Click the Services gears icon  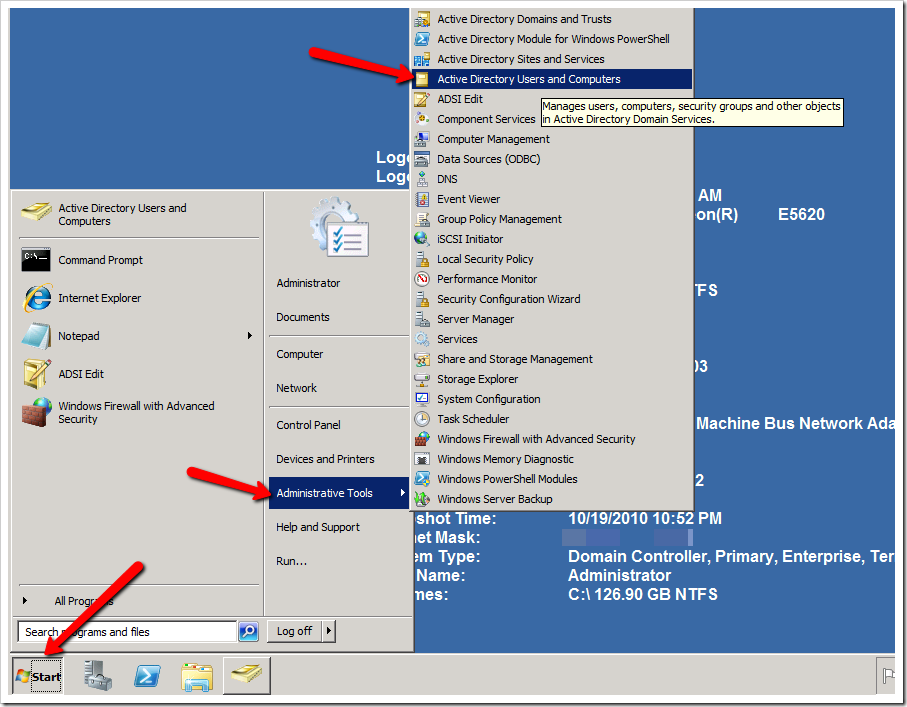pos(422,339)
